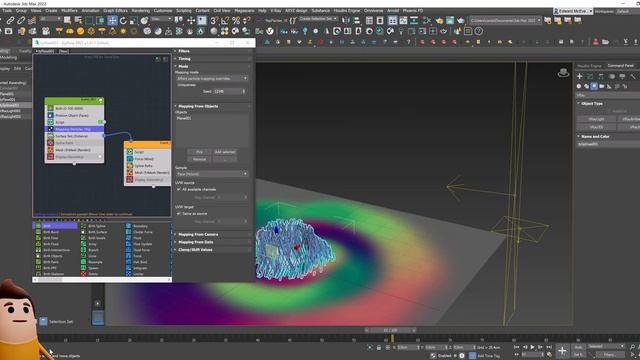Open the project path dropdown in toolbar
640x360 pixels.
(539, 20)
